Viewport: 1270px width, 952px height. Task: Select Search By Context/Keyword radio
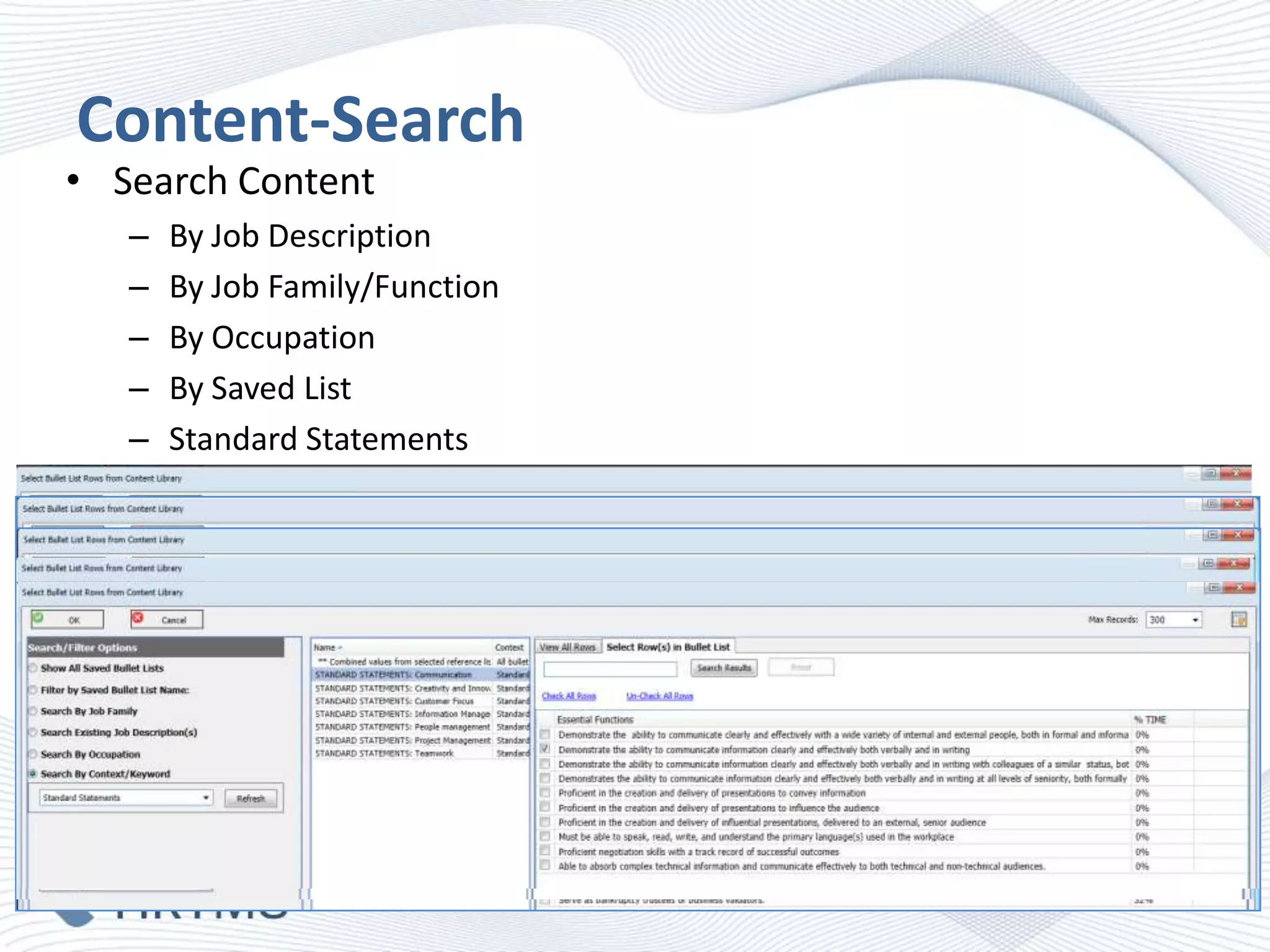click(33, 774)
